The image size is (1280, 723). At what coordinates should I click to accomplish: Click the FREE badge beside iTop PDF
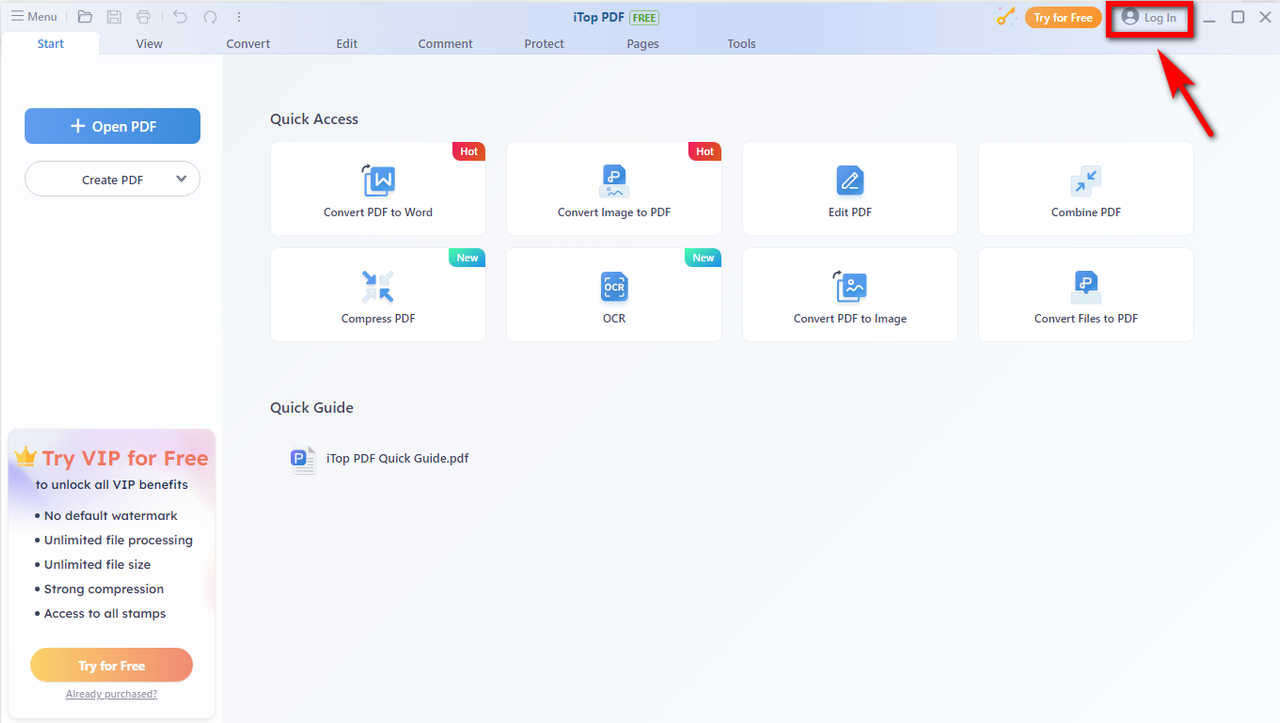[644, 17]
